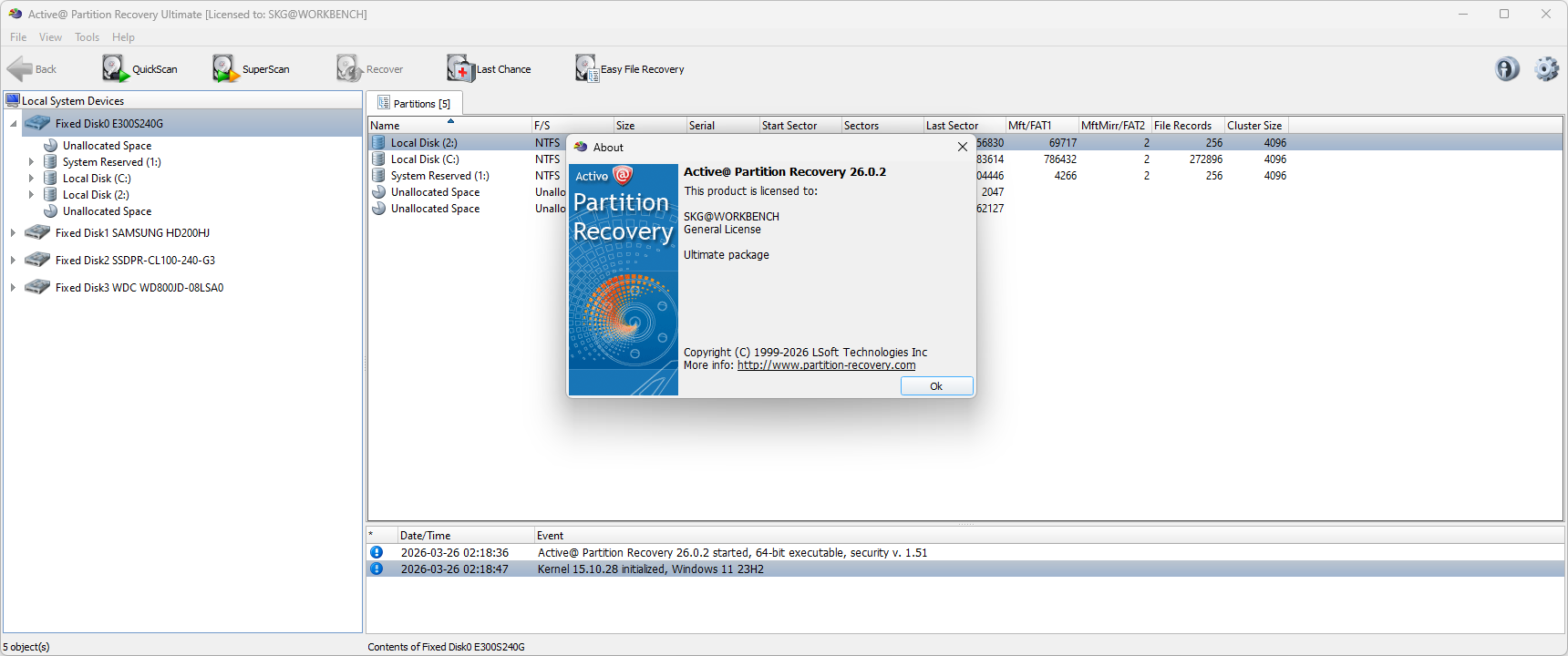The width and height of the screenshot is (1568, 656).
Task: Click the Event log column header
Action: click(x=1049, y=536)
